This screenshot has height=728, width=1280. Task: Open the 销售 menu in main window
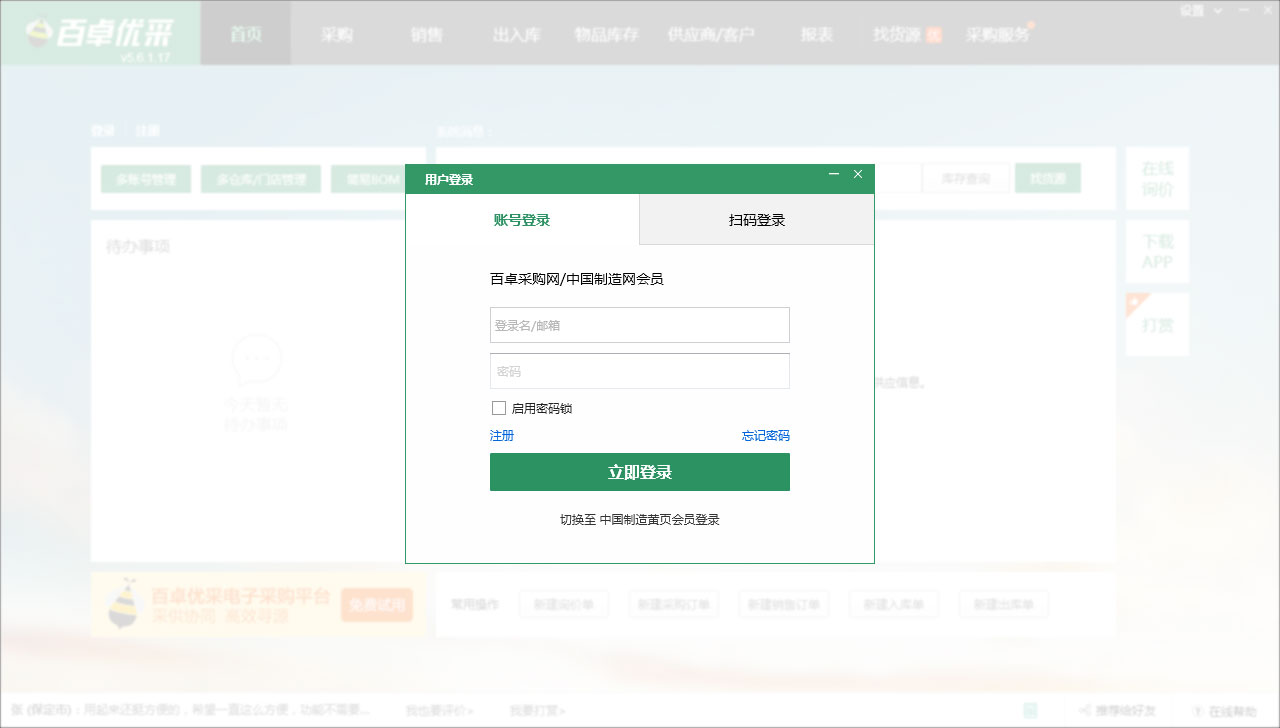[427, 34]
